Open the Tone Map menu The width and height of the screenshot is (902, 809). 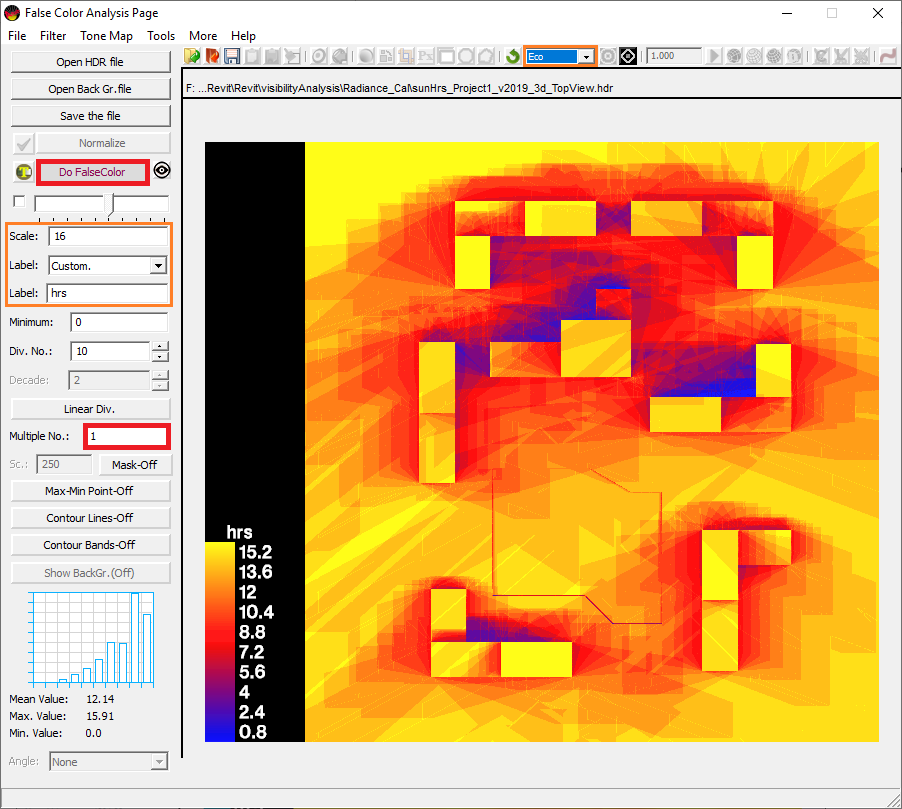106,36
